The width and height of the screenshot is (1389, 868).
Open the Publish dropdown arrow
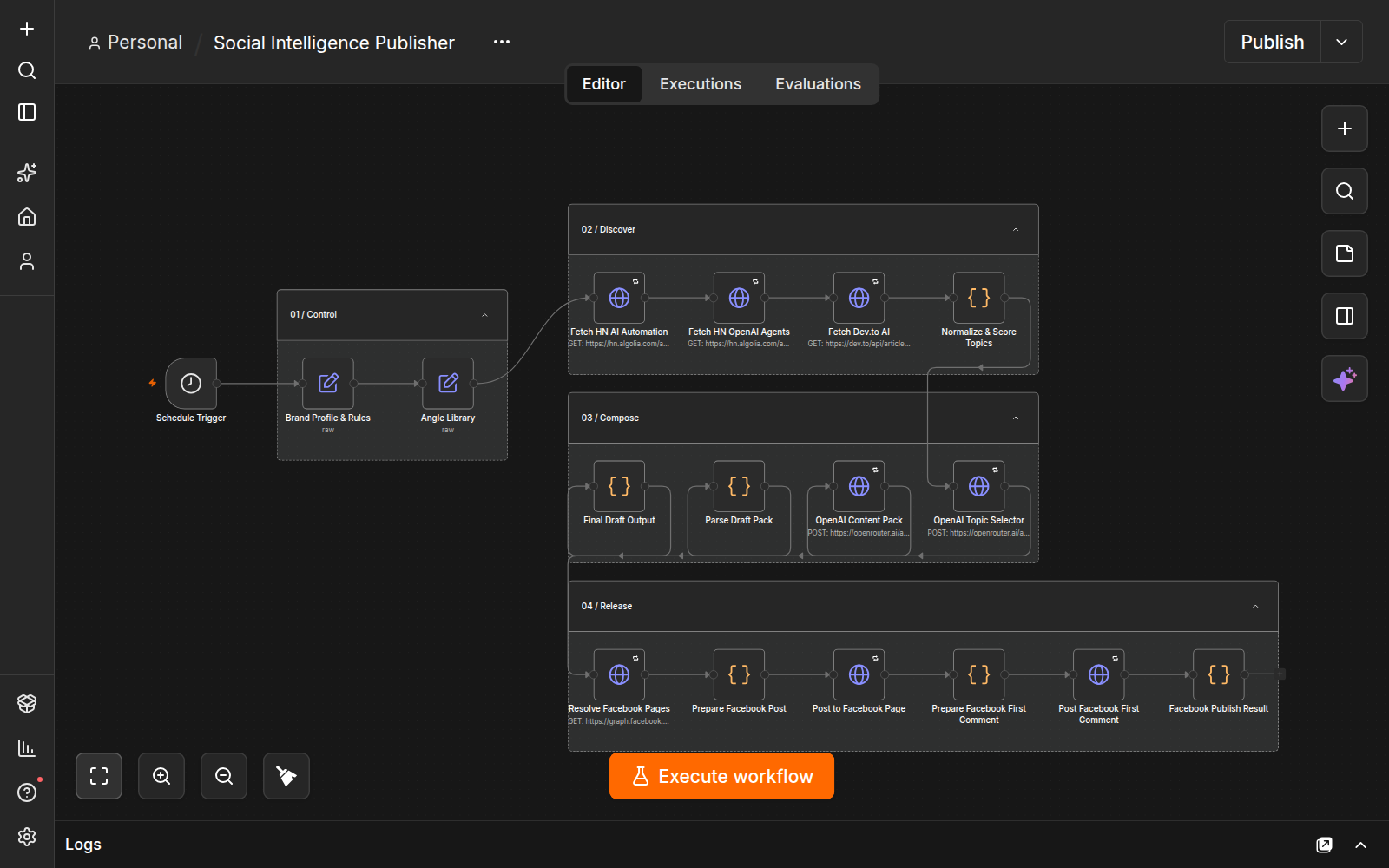pyautogui.click(x=1341, y=43)
